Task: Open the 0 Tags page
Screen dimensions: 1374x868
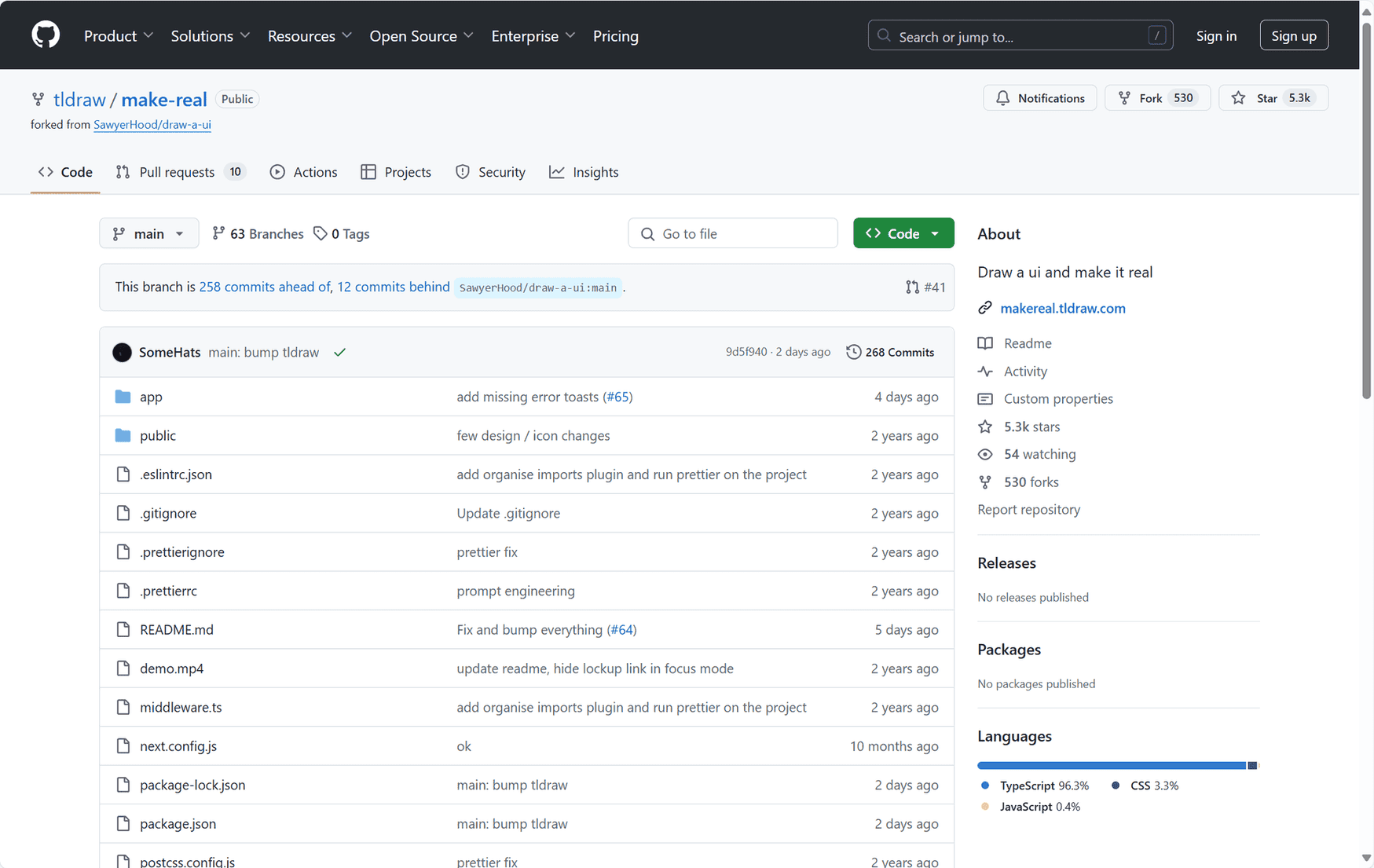Action: click(x=342, y=233)
